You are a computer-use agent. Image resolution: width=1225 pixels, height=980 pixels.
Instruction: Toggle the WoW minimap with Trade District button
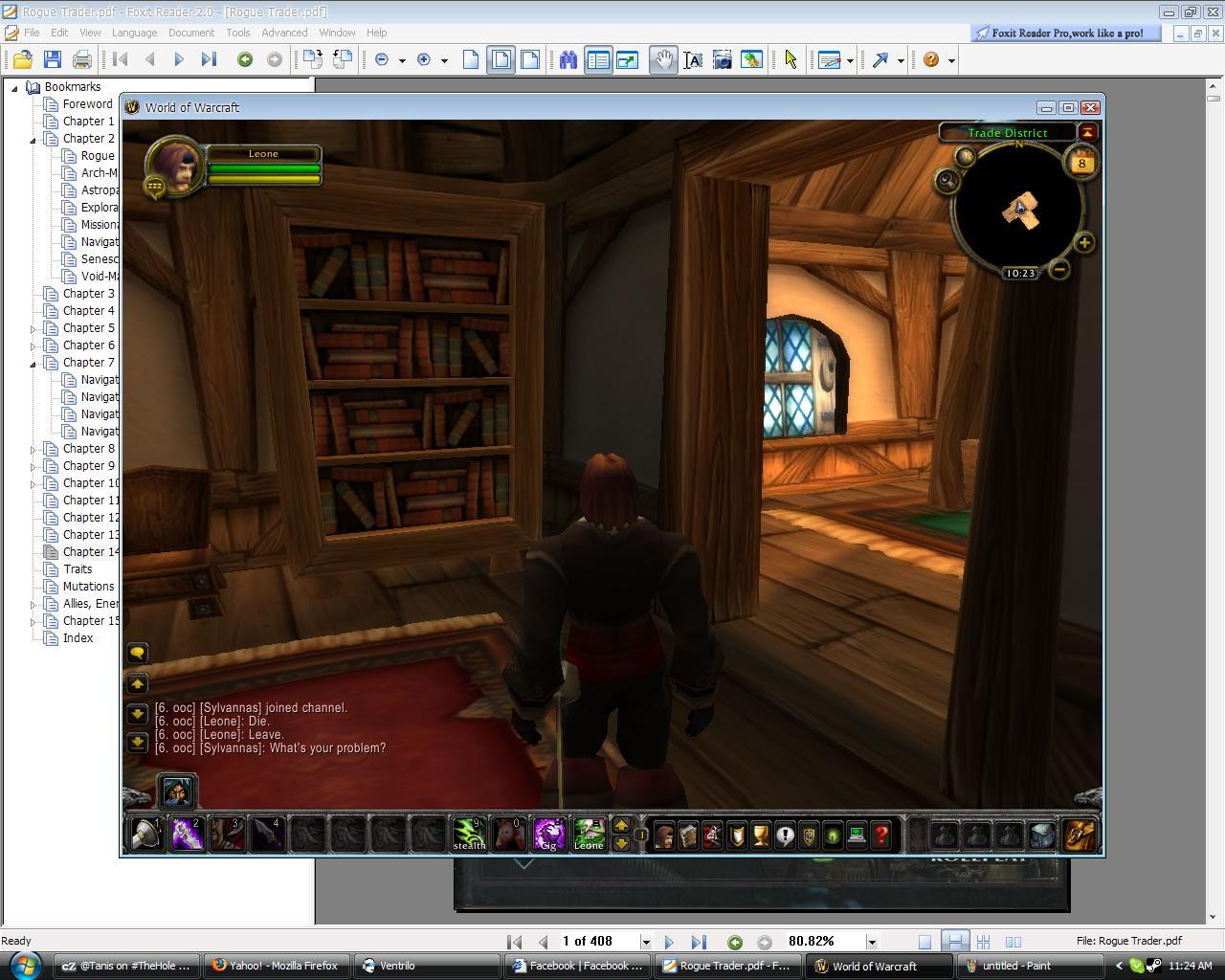1088,133
